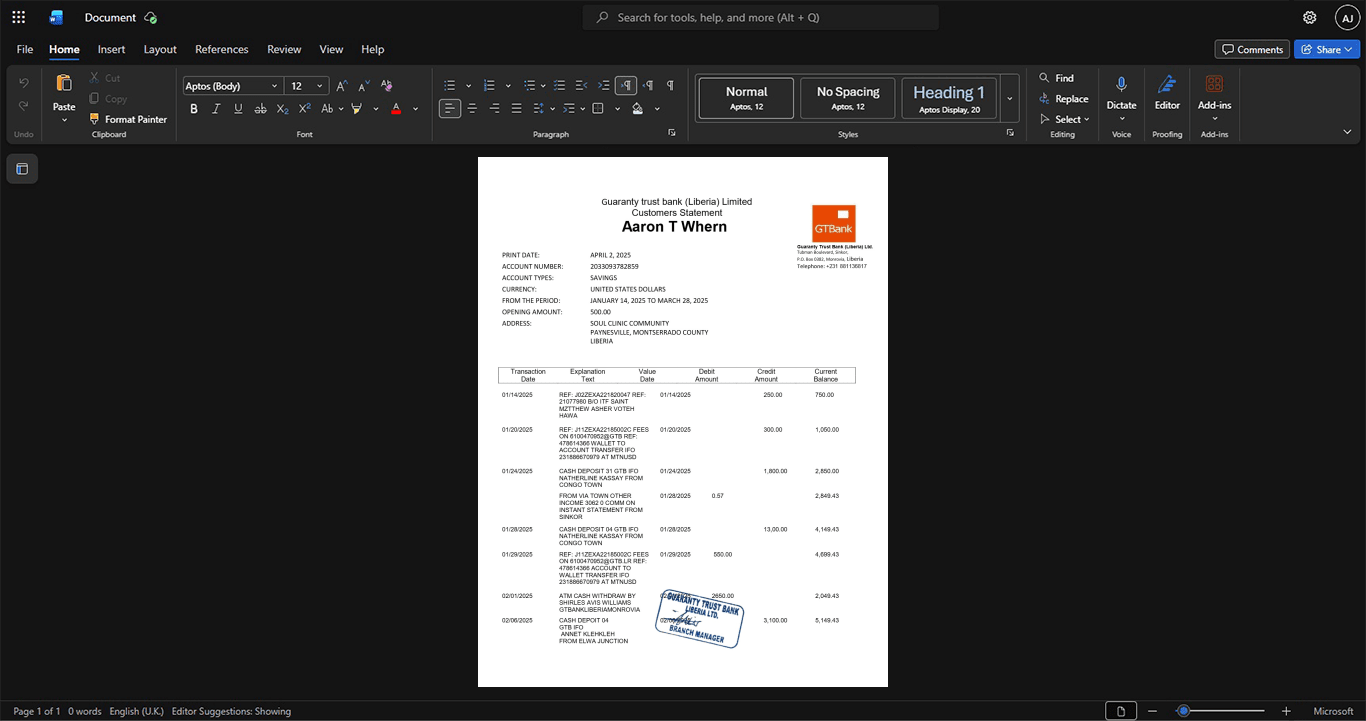This screenshot has width=1366, height=721.
Task: Expand bullet list style dropdown arrow
Action: (468, 86)
